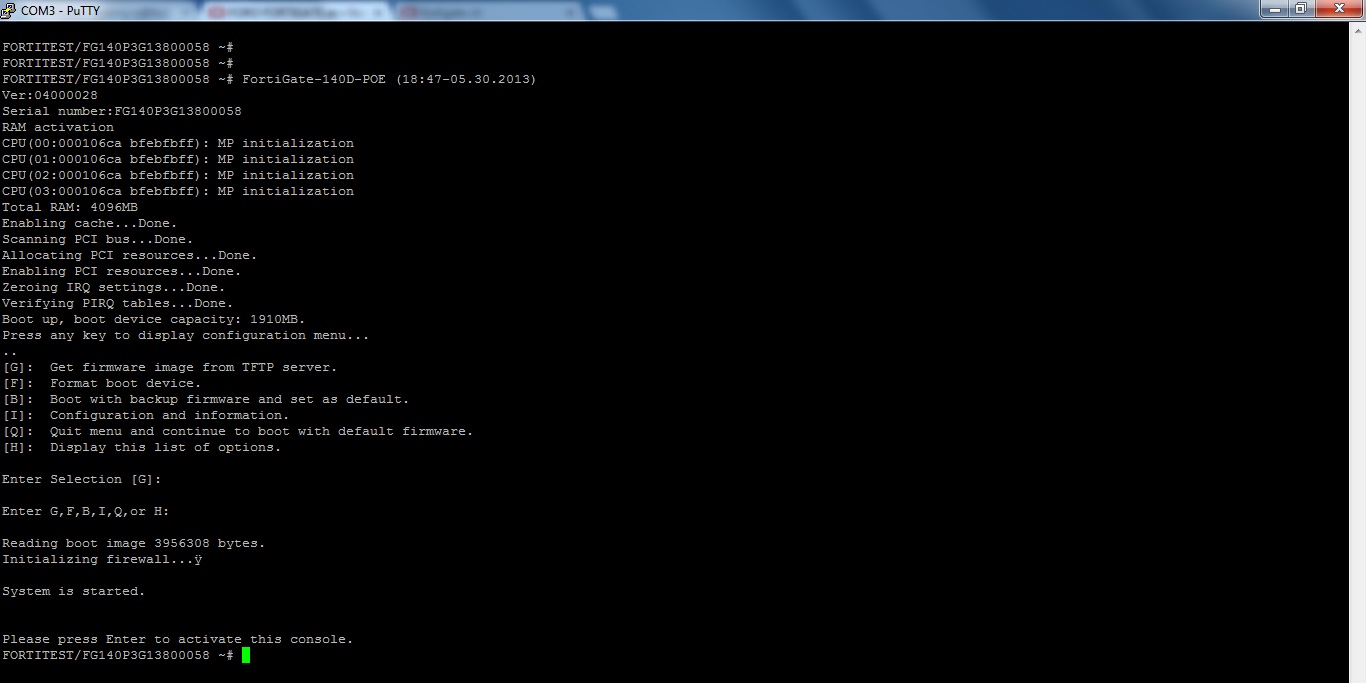Click 'Allocating PCI resources...Done.' line
Screen dimensions: 1366x683
(x=130, y=255)
